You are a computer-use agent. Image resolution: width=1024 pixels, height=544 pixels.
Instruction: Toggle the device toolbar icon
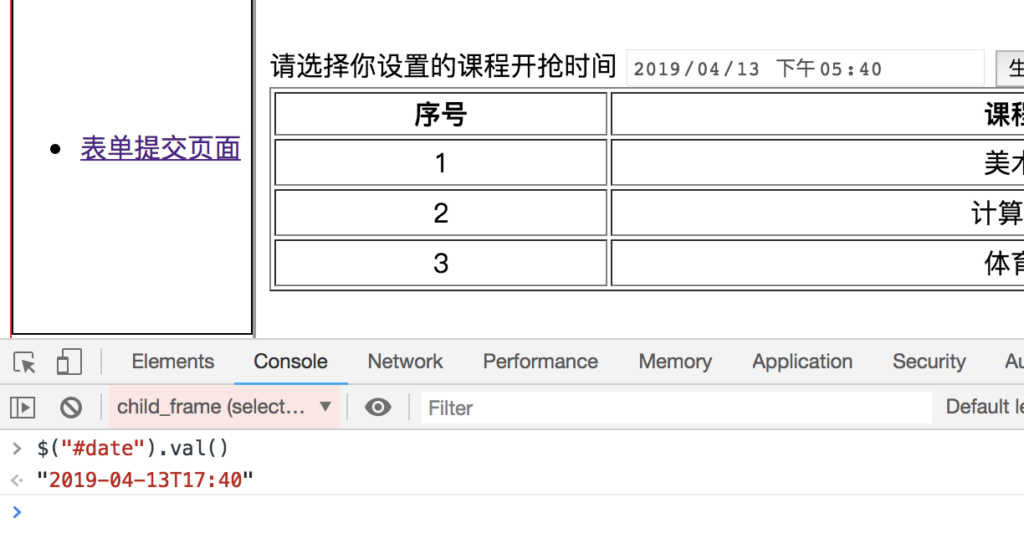pyautogui.click(x=69, y=362)
